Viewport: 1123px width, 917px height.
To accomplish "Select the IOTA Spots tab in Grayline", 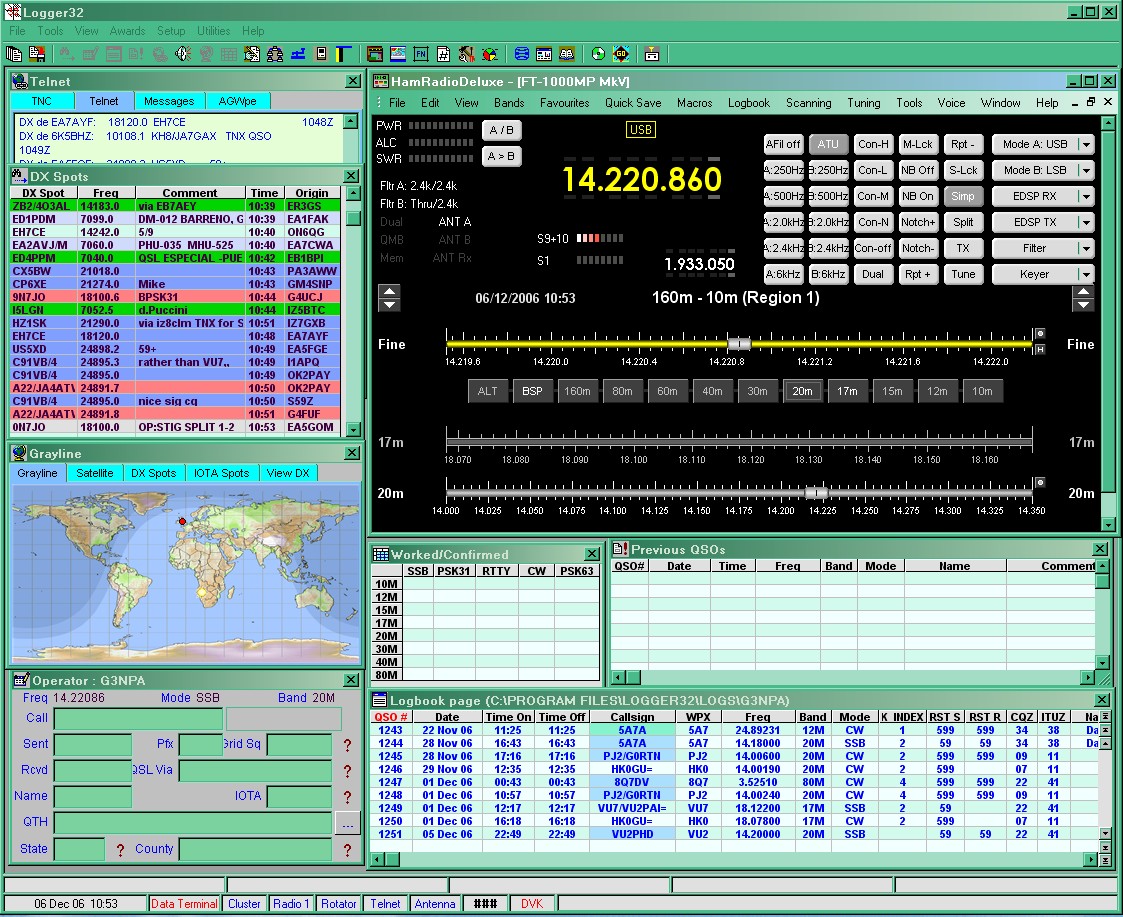I will [221, 473].
